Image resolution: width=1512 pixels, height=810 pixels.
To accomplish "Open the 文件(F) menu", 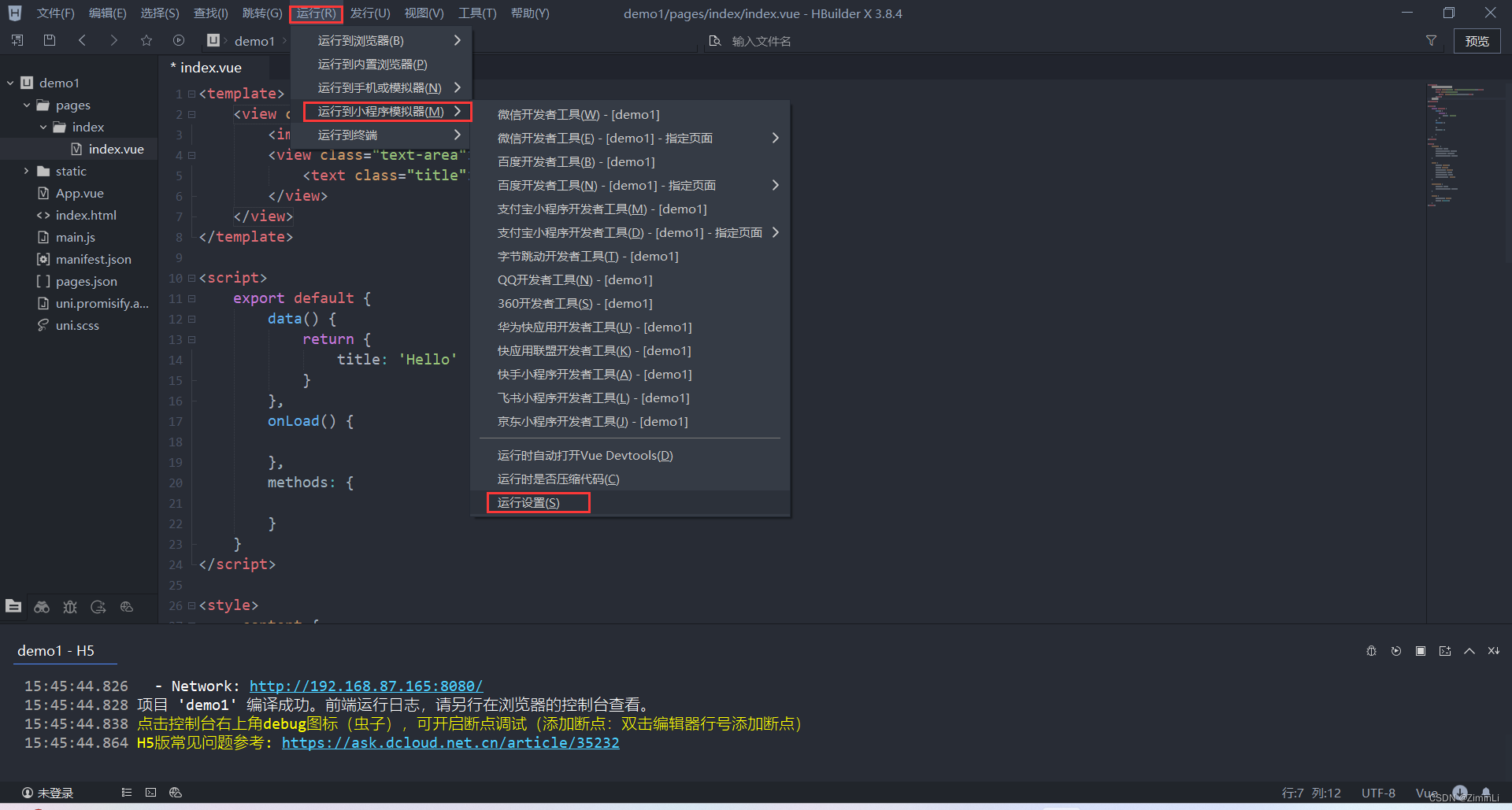I will (55, 13).
